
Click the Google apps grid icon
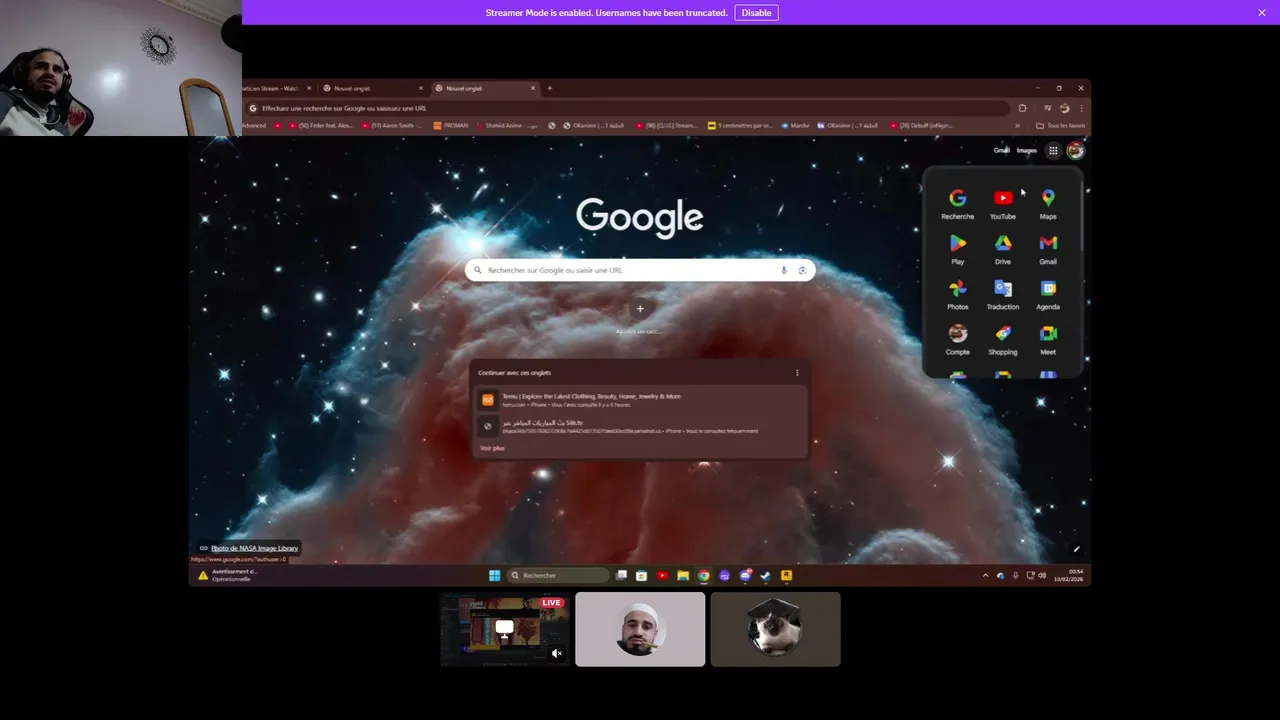1053,151
